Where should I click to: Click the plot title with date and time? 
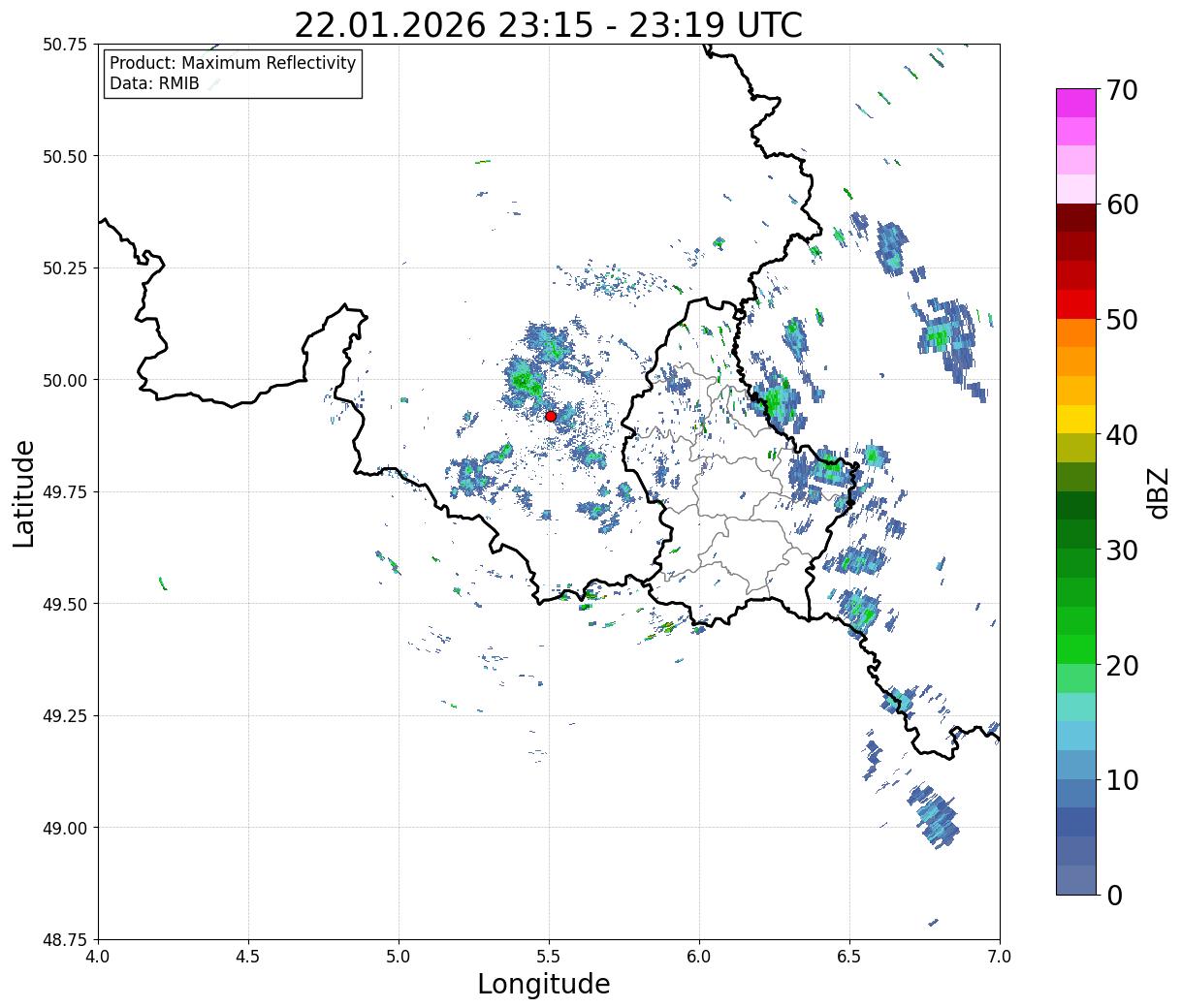[x=548, y=25]
